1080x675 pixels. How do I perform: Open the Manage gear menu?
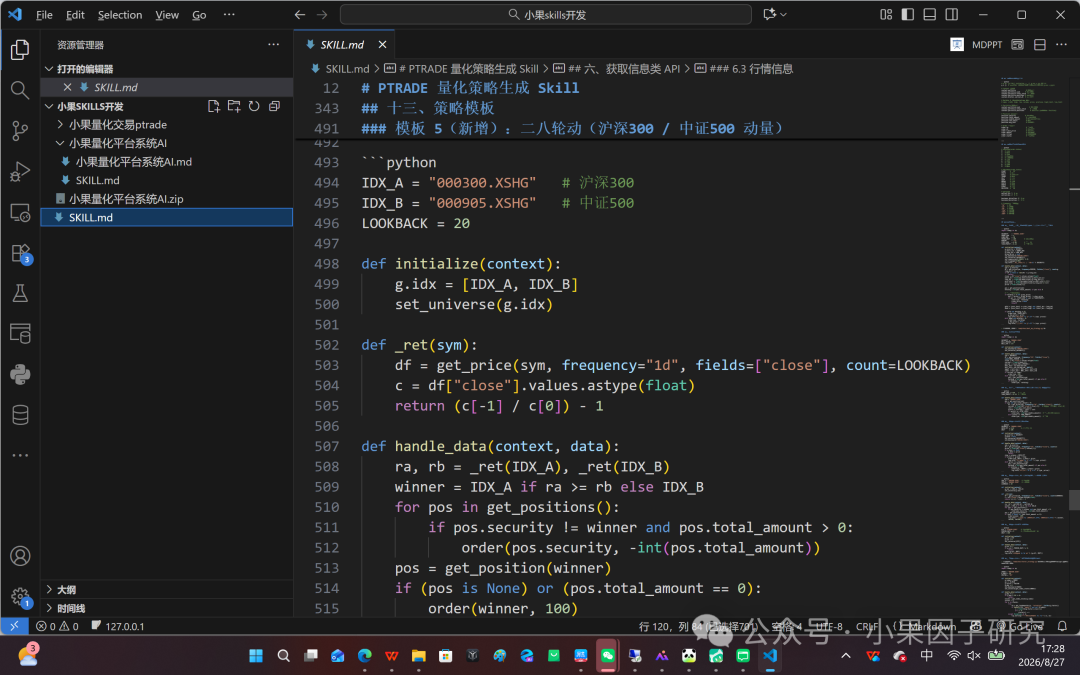point(20,596)
